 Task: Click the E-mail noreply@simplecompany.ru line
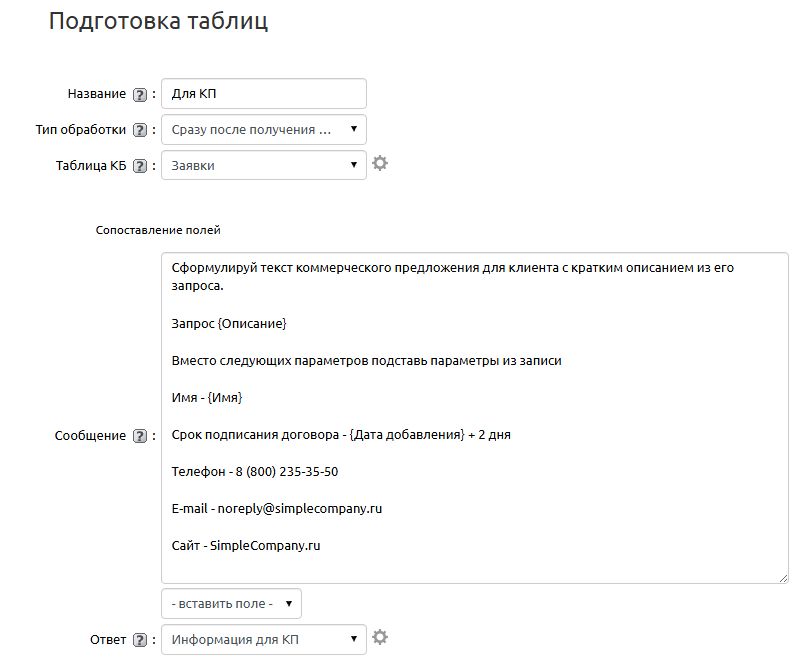click(x=277, y=509)
